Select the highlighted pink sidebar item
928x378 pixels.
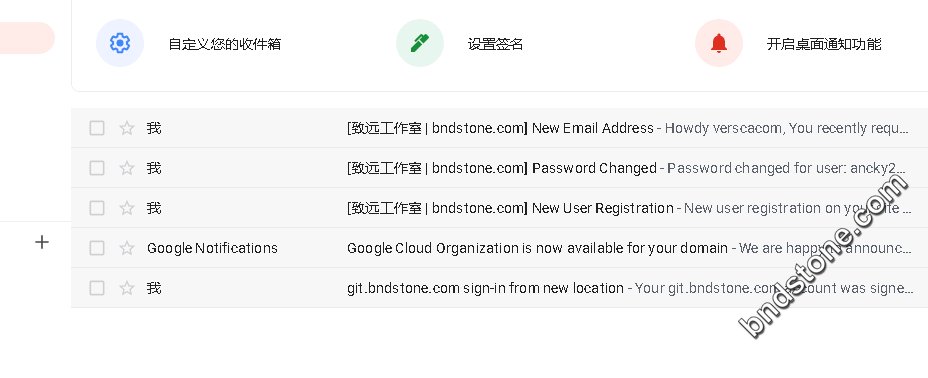pyautogui.click(x=27, y=38)
